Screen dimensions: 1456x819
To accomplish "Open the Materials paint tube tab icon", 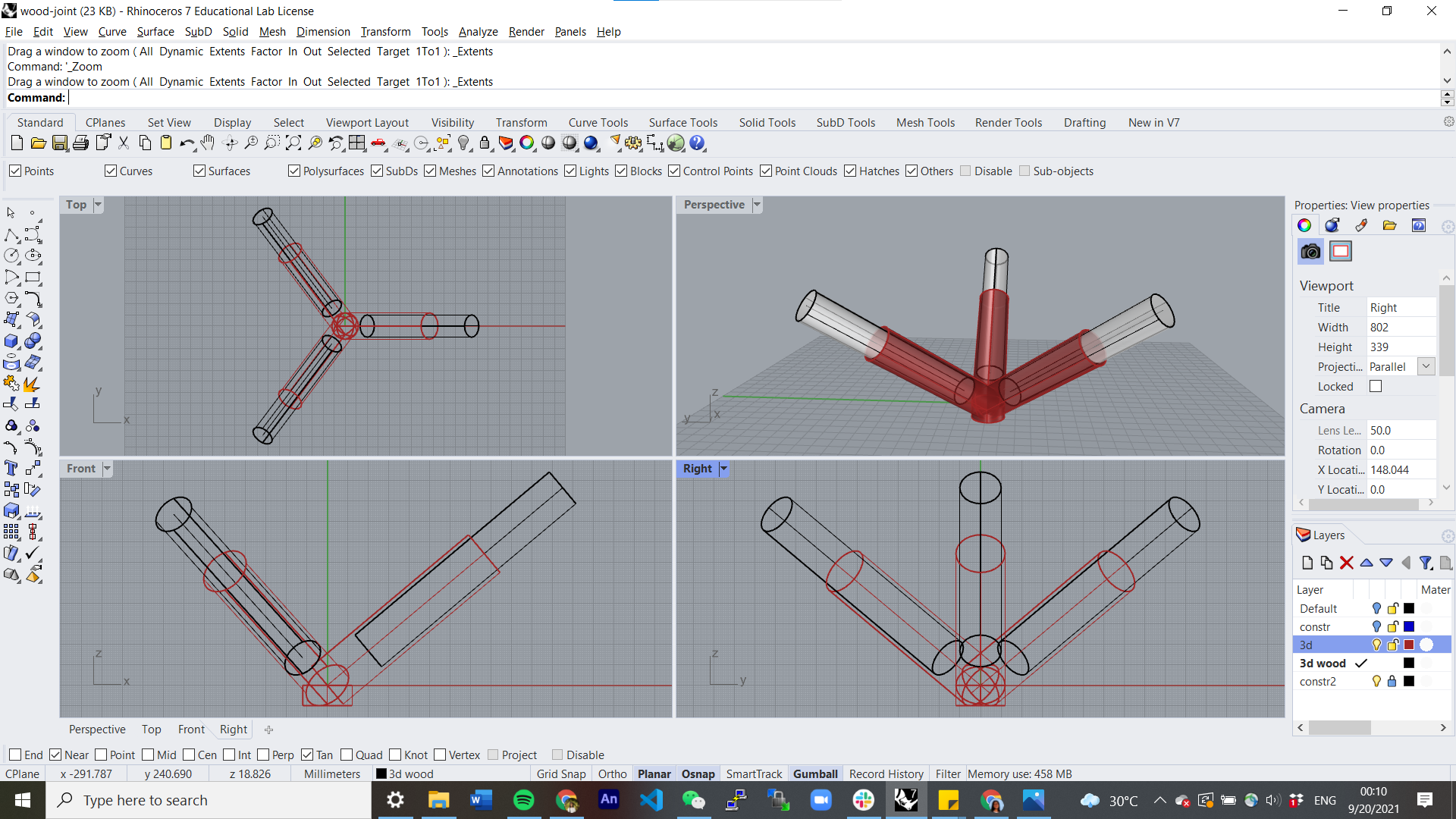I will click(x=1361, y=225).
